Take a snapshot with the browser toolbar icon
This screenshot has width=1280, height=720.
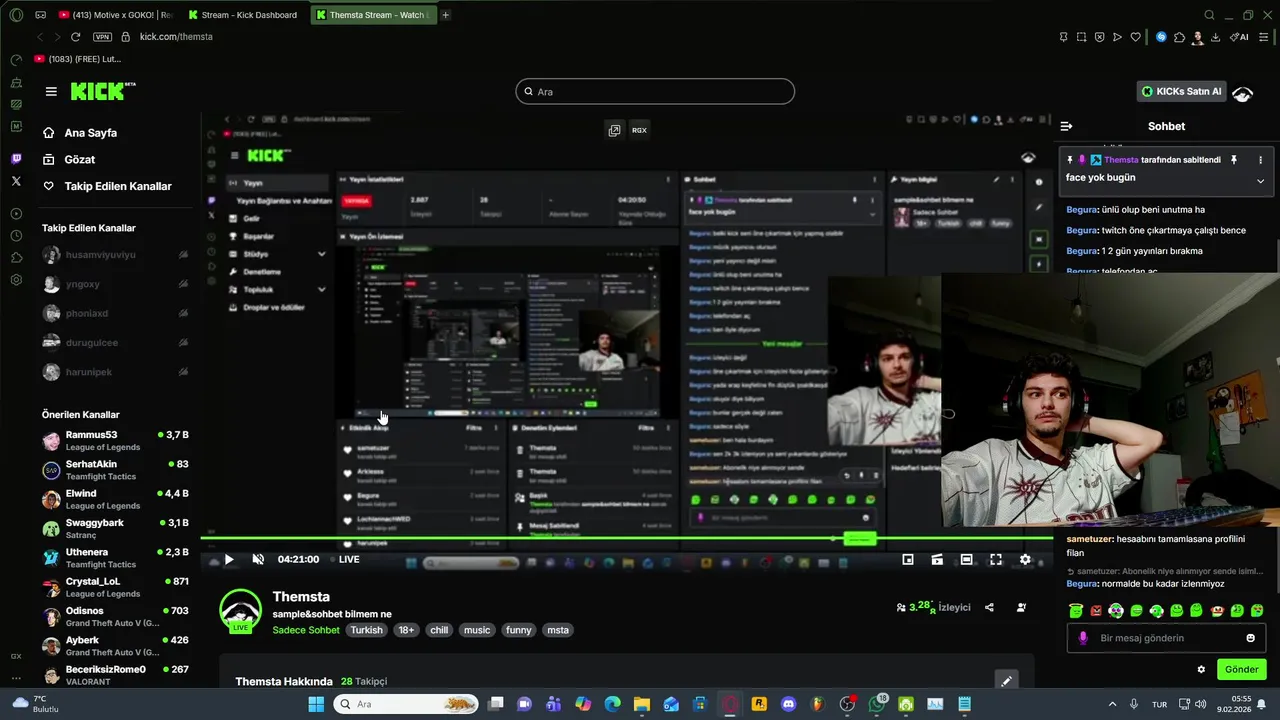pyautogui.click(x=1081, y=37)
